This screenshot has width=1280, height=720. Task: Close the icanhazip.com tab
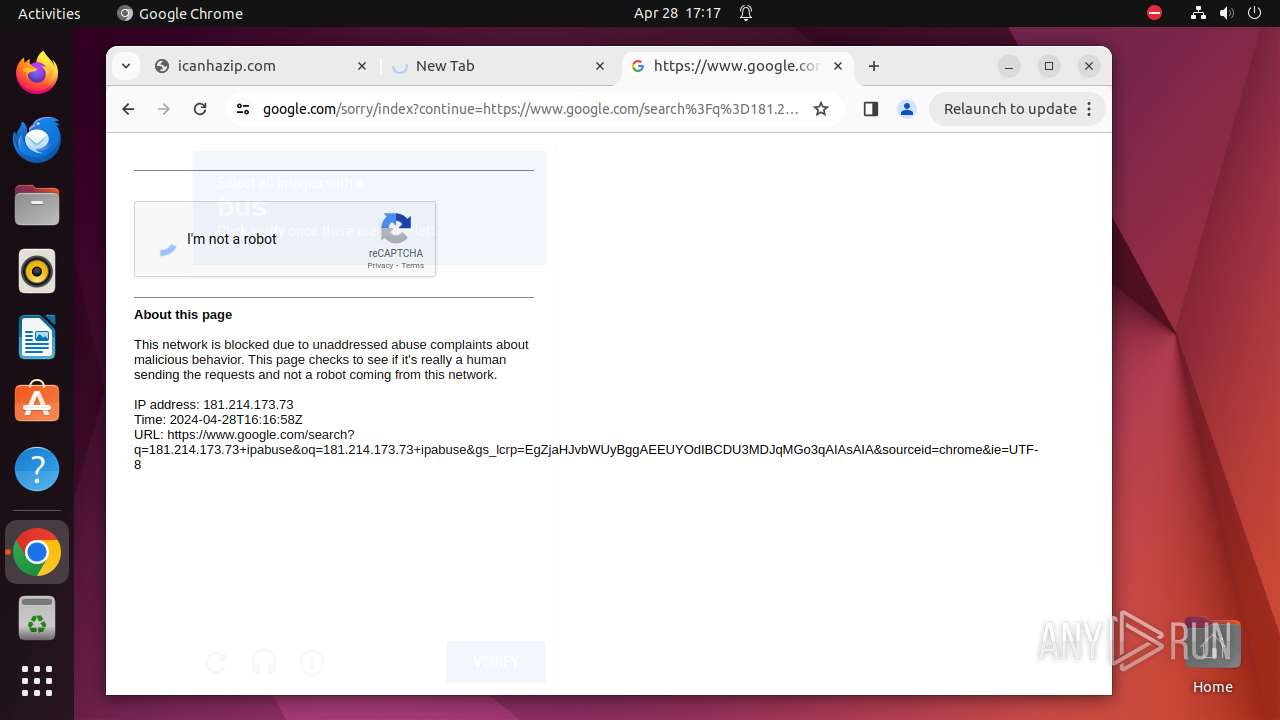(x=362, y=66)
